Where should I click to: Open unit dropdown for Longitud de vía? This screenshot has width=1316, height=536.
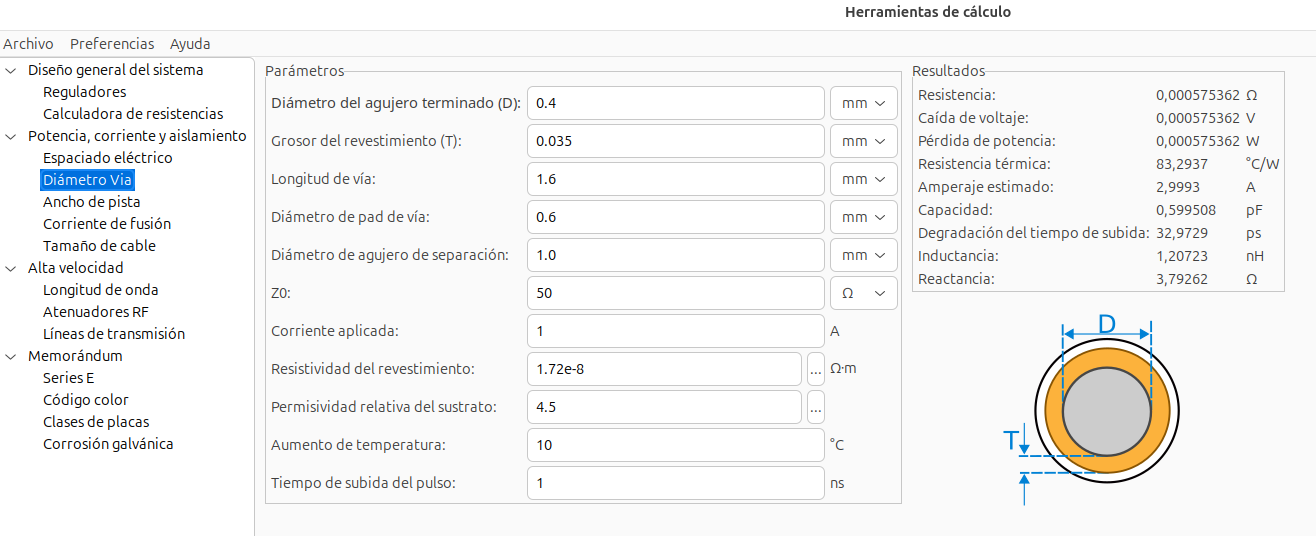point(864,179)
